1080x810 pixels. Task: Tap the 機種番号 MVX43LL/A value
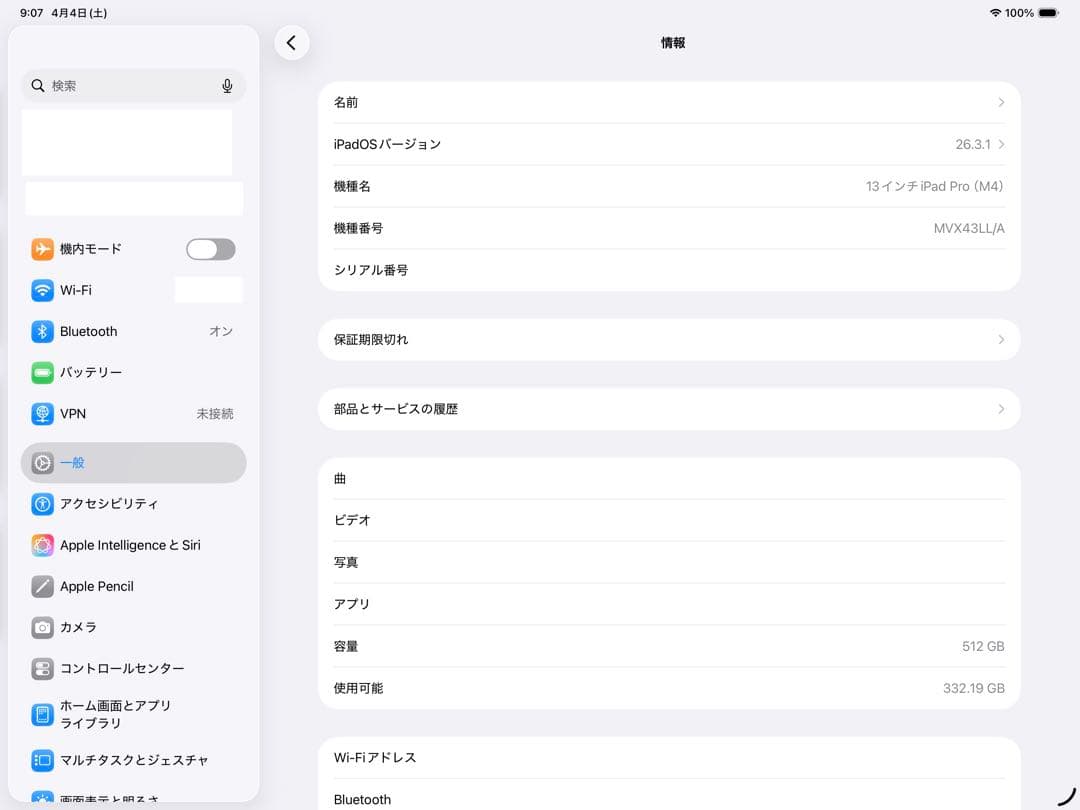click(968, 229)
